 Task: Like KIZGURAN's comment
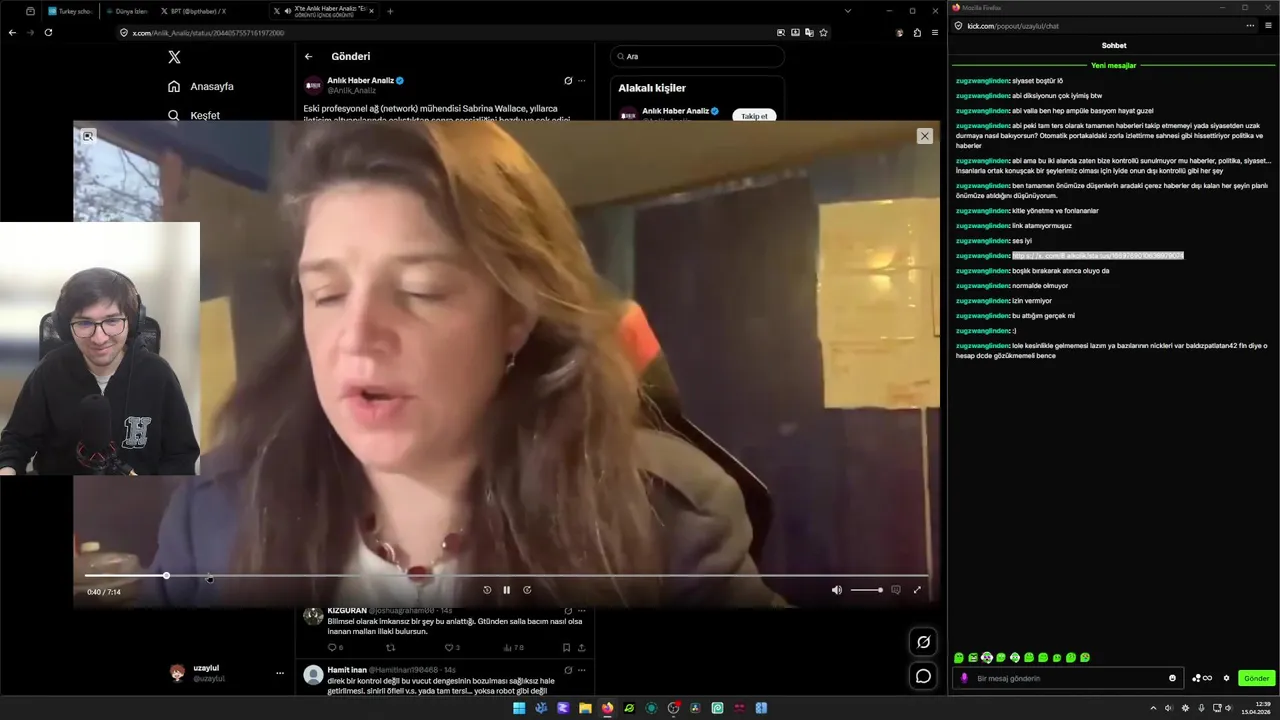coord(451,647)
